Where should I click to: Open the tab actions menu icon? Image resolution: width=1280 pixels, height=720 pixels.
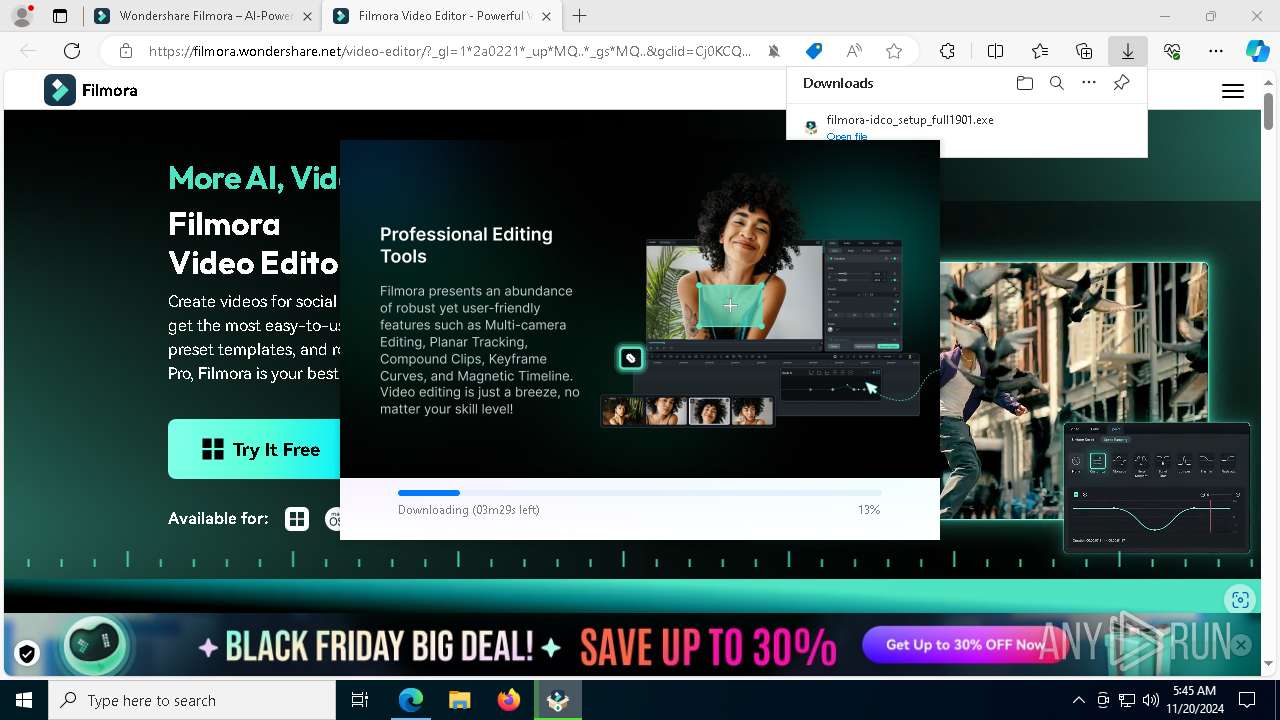click(60, 16)
